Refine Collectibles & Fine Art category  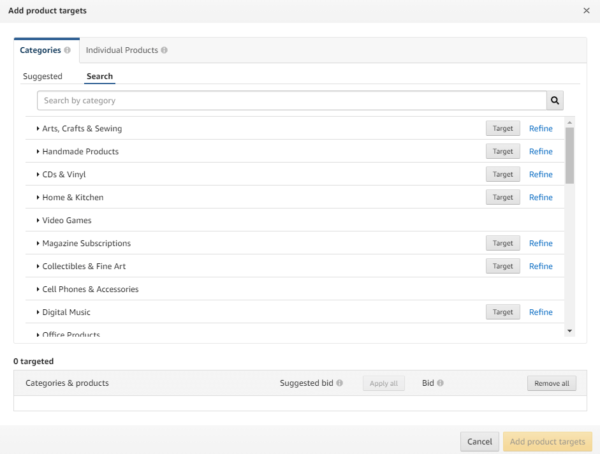pyautogui.click(x=541, y=266)
